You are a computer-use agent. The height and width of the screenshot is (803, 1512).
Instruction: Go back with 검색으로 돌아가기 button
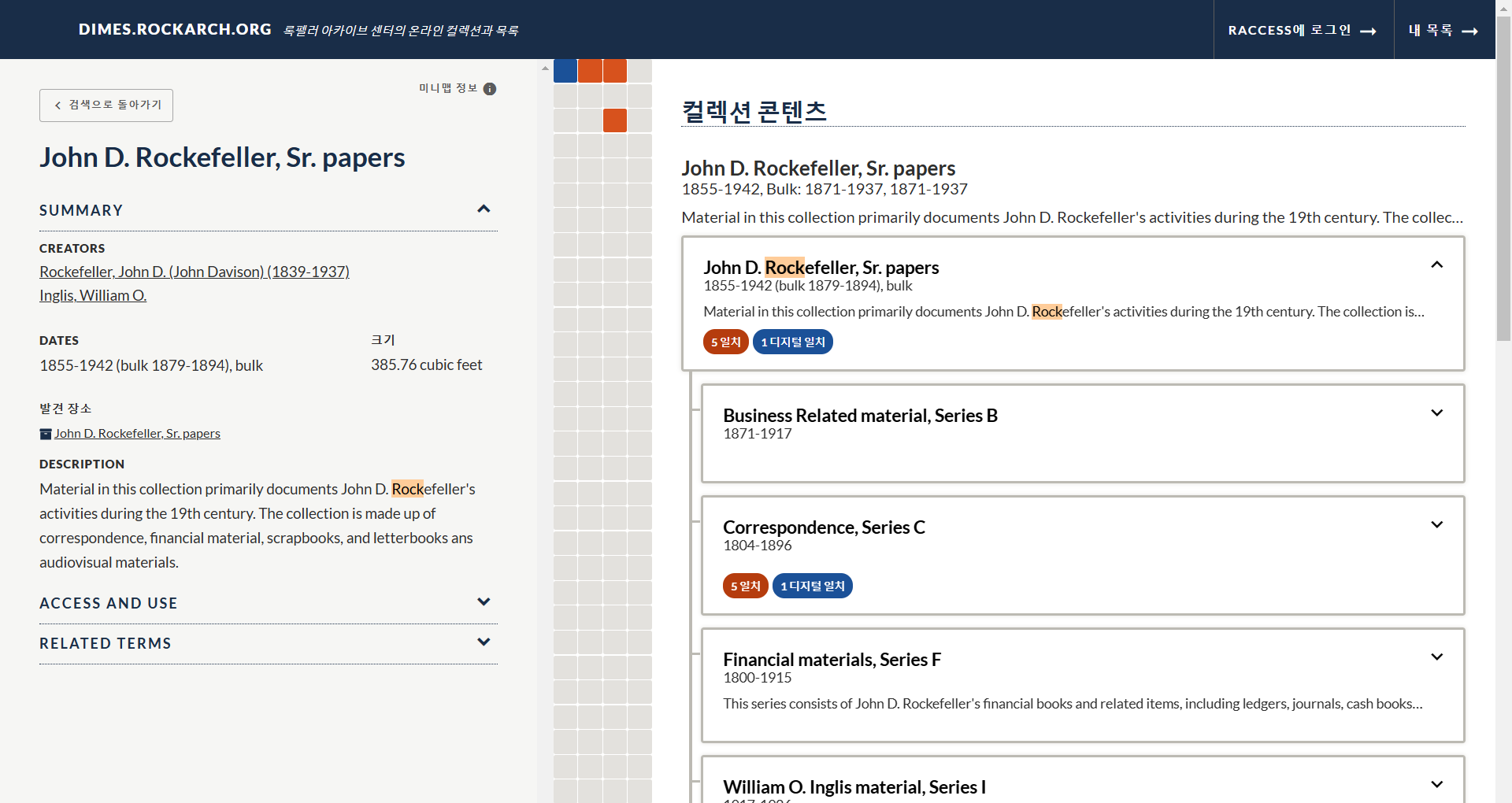(106, 105)
